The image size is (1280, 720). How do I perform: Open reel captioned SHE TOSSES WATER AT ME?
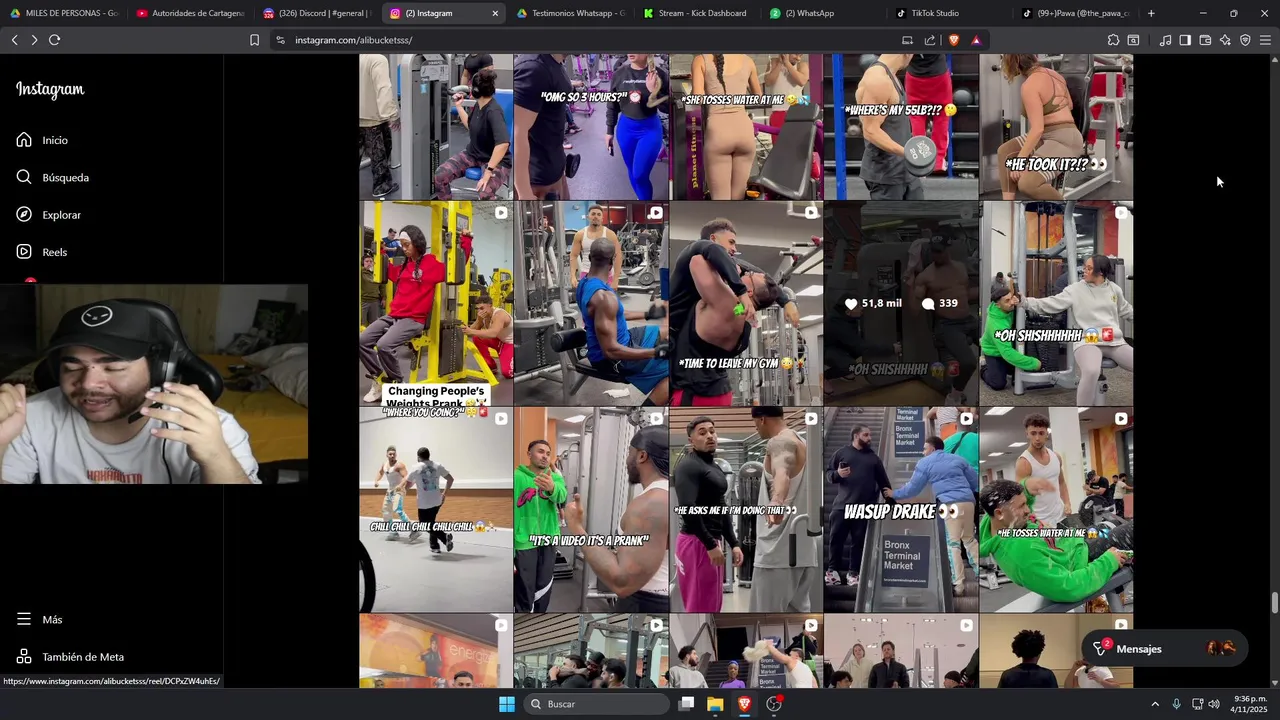746,126
